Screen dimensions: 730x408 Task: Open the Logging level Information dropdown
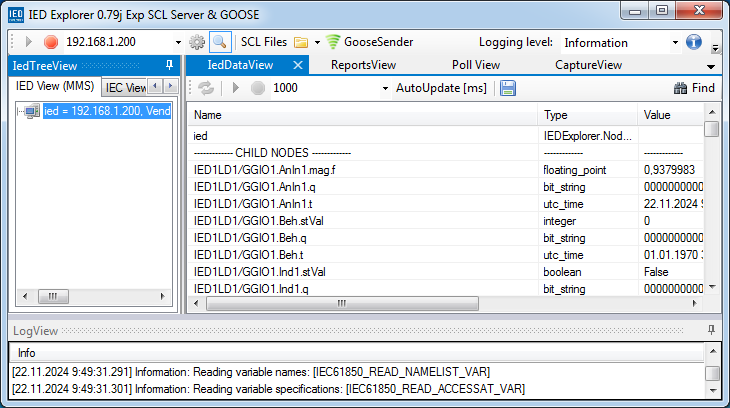pos(675,43)
